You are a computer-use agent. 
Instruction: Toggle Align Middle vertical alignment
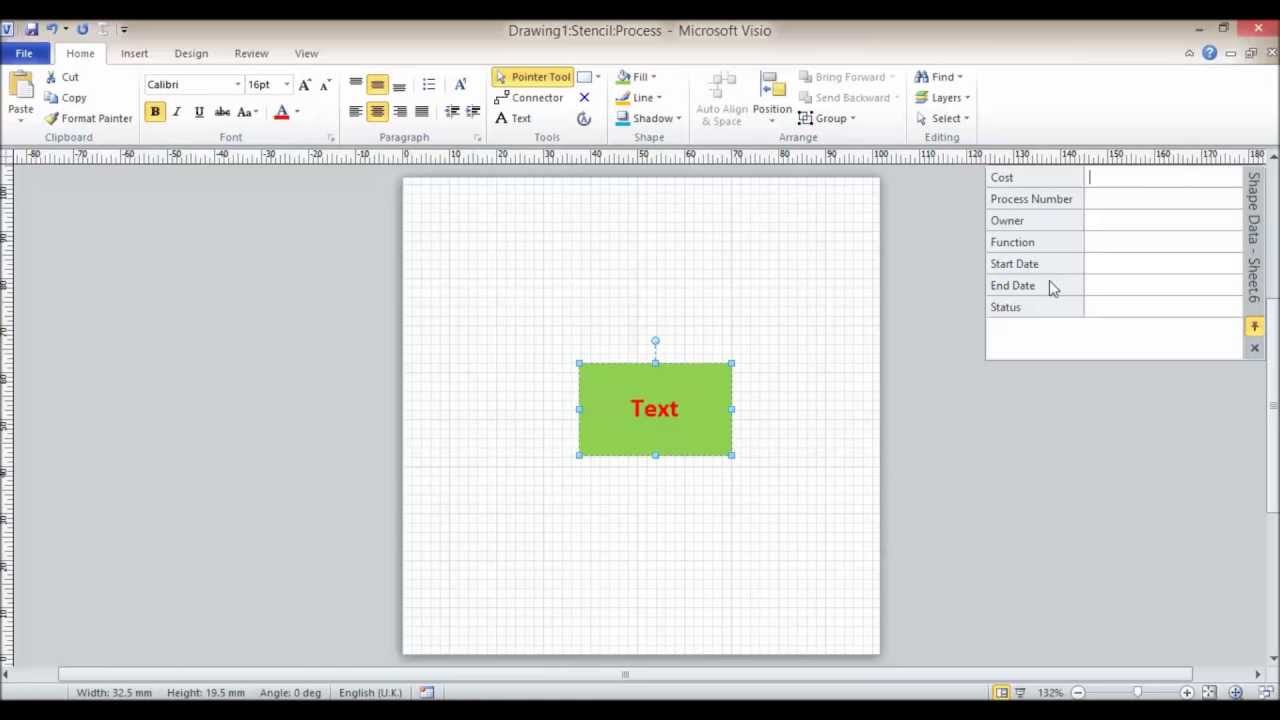[x=377, y=84]
